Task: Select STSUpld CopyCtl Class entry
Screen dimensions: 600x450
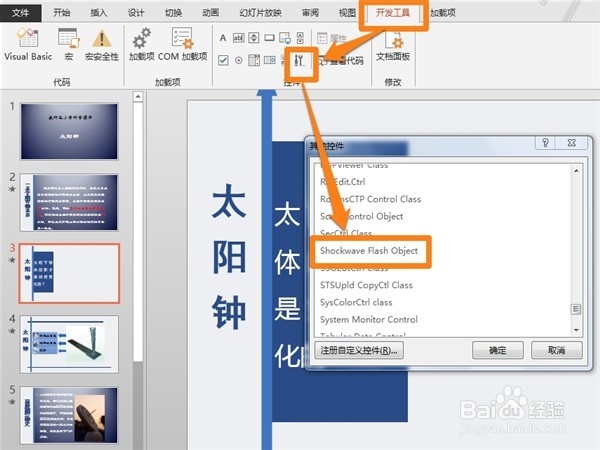Action: point(366,285)
